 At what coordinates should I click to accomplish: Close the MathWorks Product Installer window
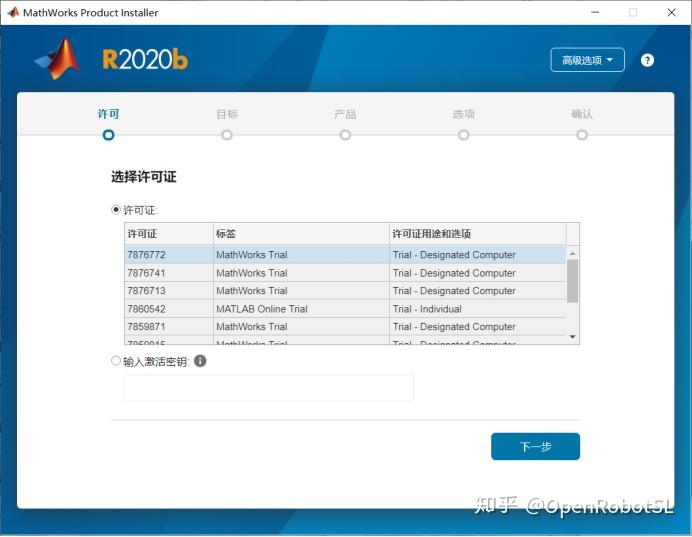coord(671,12)
